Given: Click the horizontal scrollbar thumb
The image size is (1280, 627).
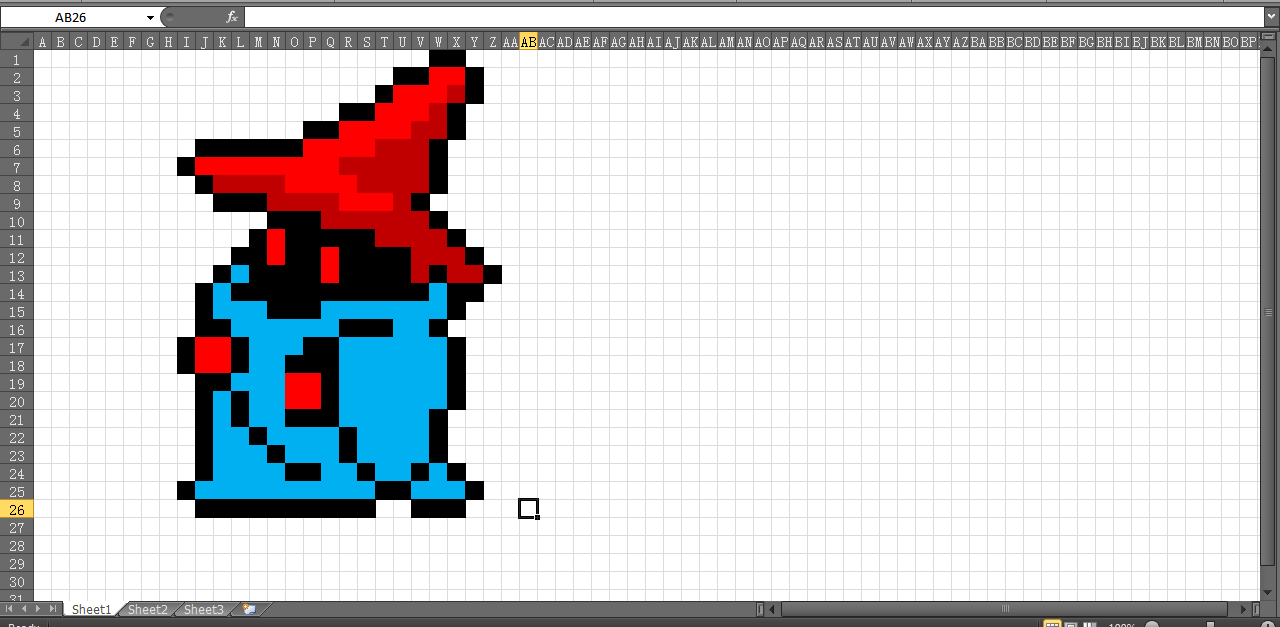Looking at the screenshot, I should [1004, 609].
